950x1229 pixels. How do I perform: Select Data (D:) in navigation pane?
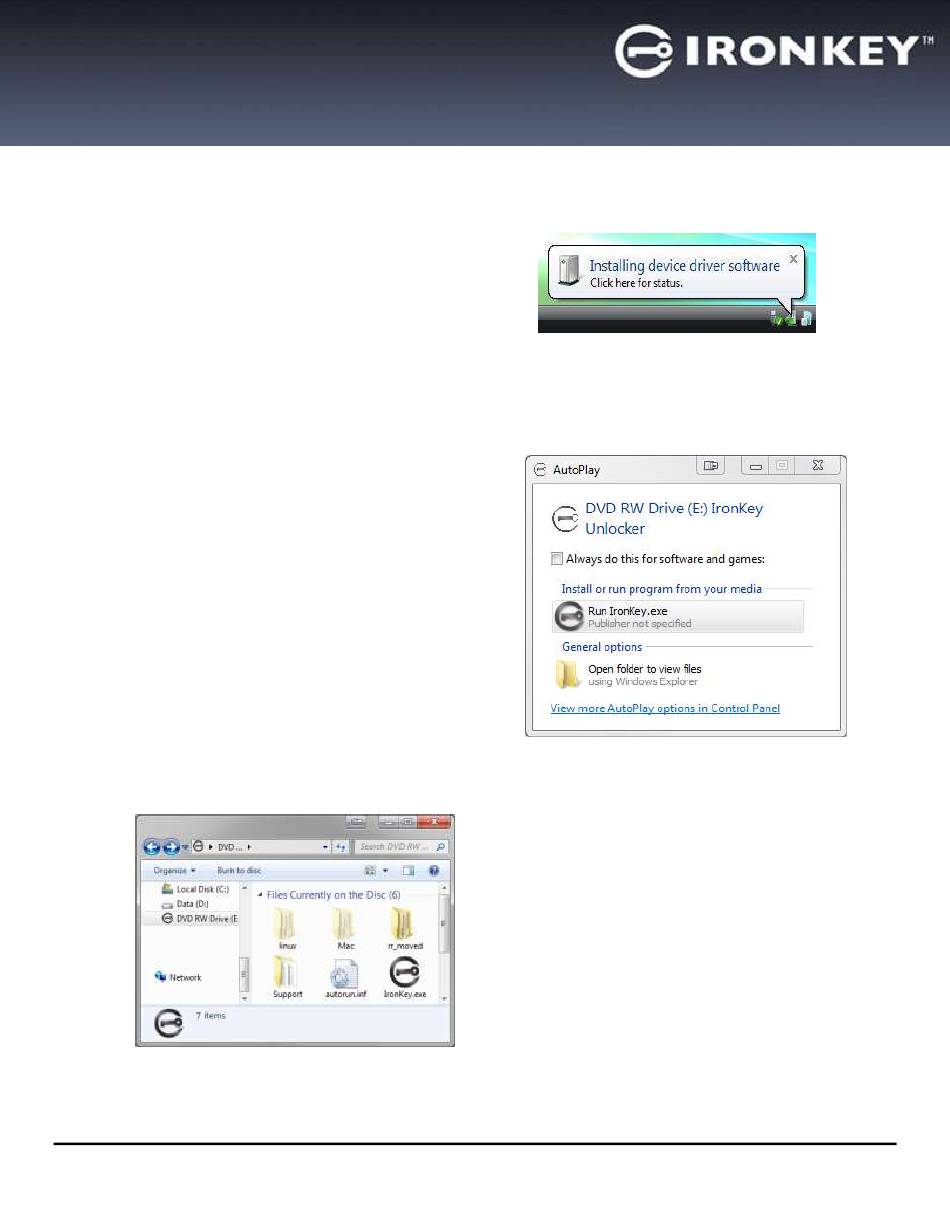point(185,904)
